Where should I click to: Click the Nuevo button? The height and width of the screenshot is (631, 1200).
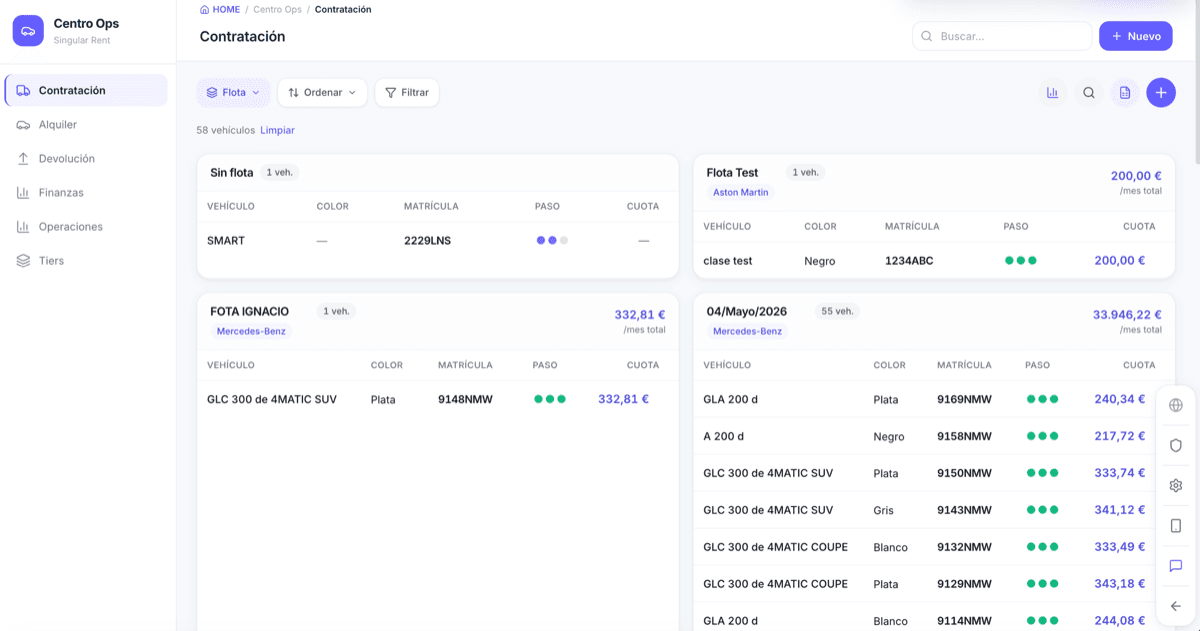point(1136,36)
